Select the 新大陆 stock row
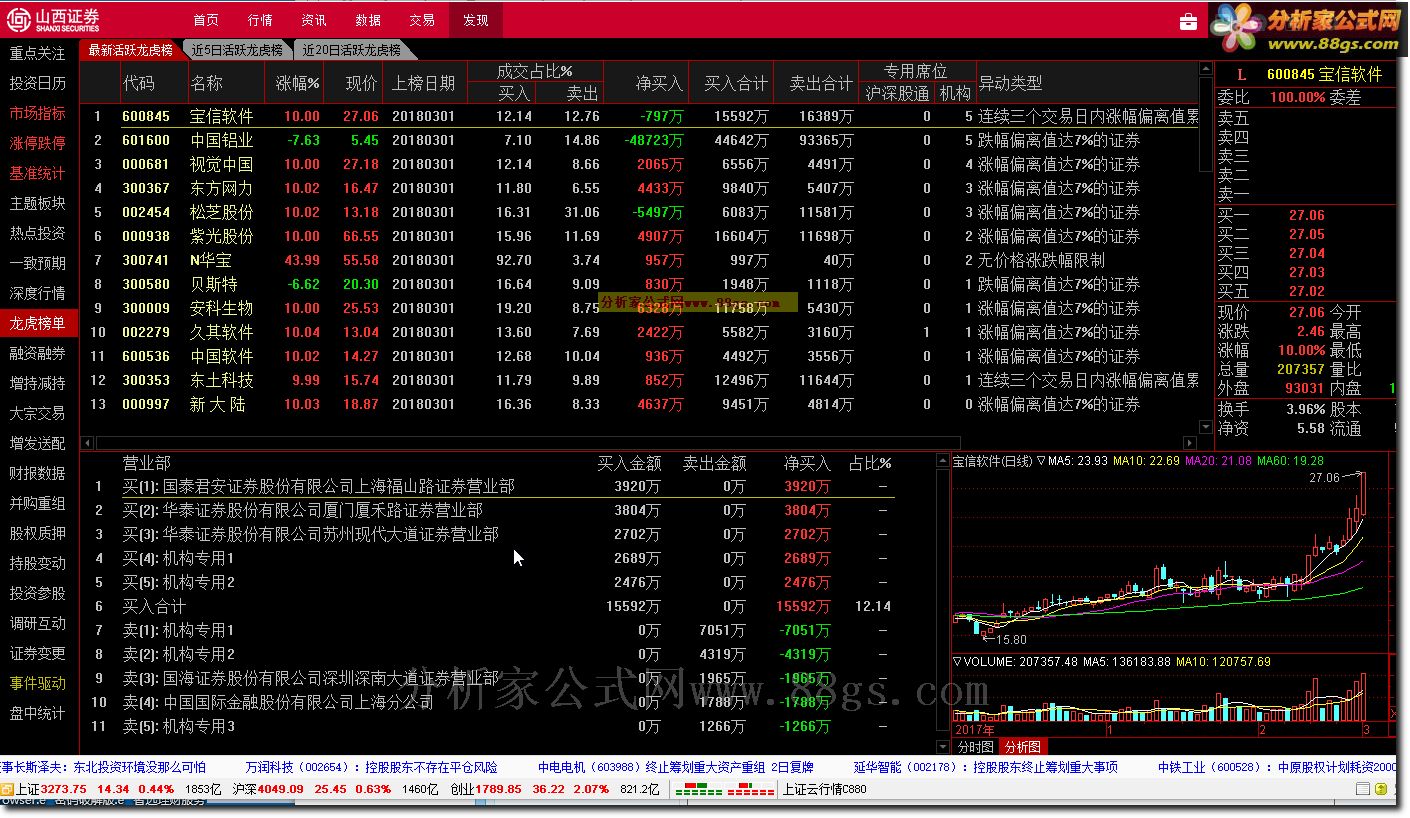This screenshot has height=818, width=1410. tap(640, 404)
